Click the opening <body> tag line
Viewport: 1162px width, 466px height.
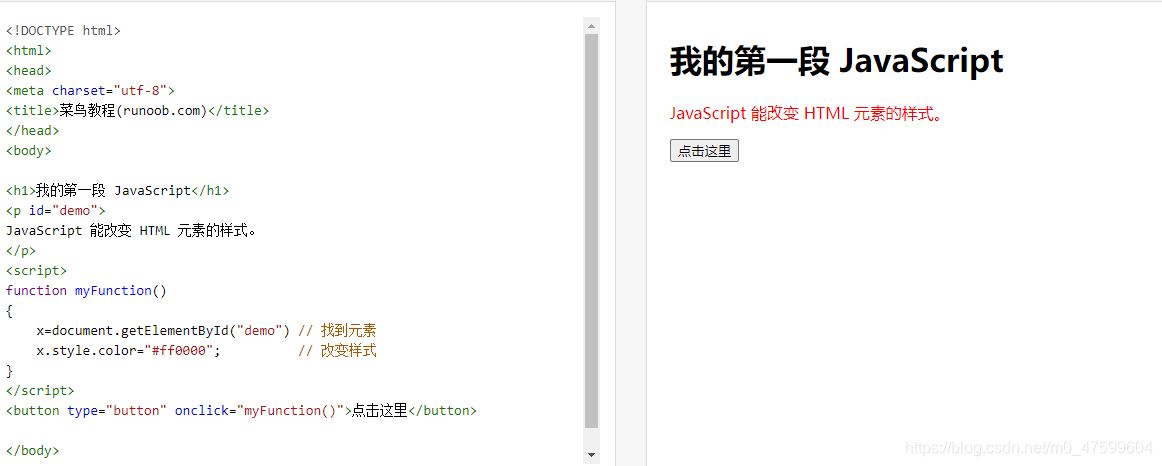coord(29,151)
